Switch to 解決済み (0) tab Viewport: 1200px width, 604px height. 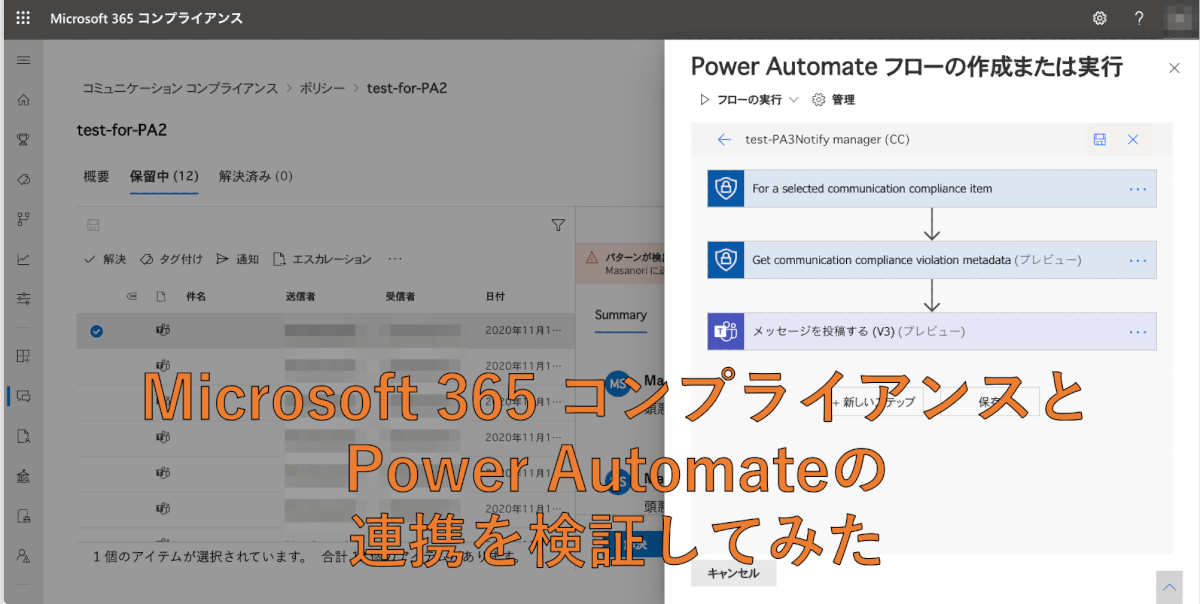tap(256, 176)
